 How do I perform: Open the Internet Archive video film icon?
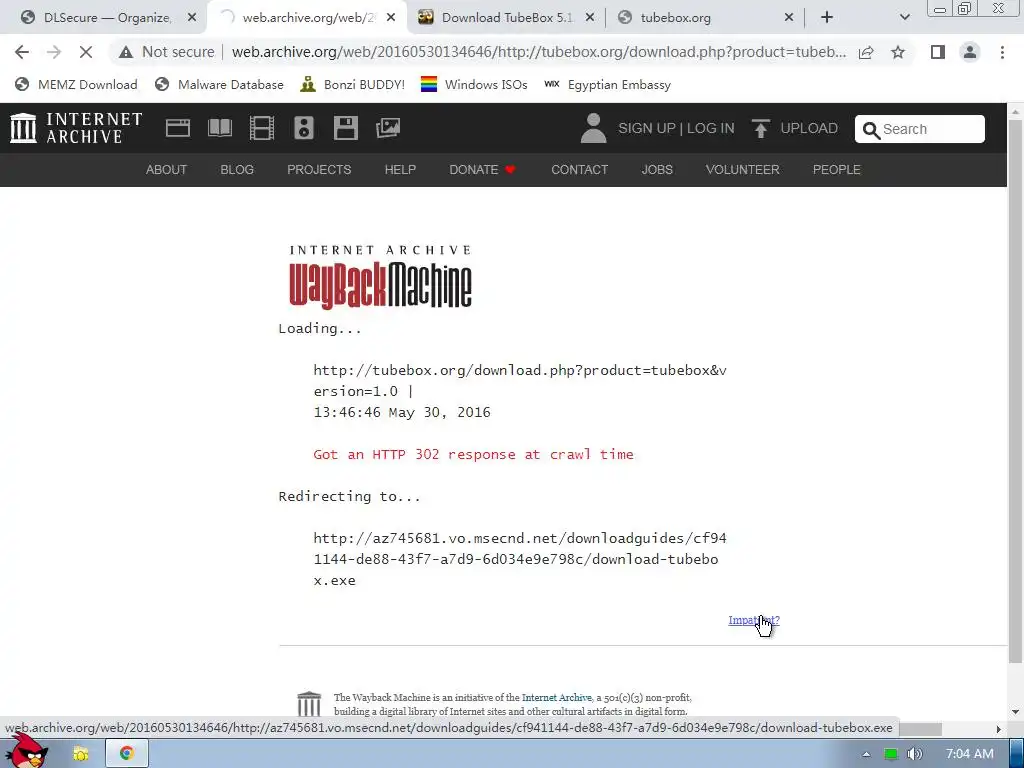click(x=262, y=128)
